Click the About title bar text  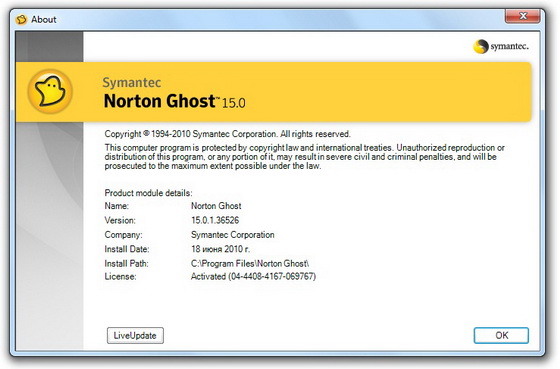pyautogui.click(x=44, y=19)
